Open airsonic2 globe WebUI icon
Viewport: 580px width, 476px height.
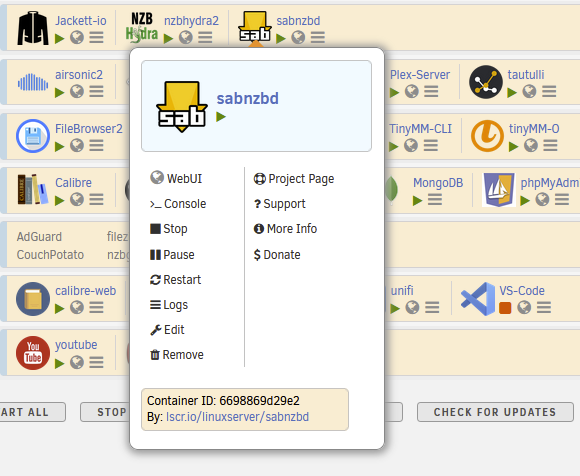tap(77, 91)
